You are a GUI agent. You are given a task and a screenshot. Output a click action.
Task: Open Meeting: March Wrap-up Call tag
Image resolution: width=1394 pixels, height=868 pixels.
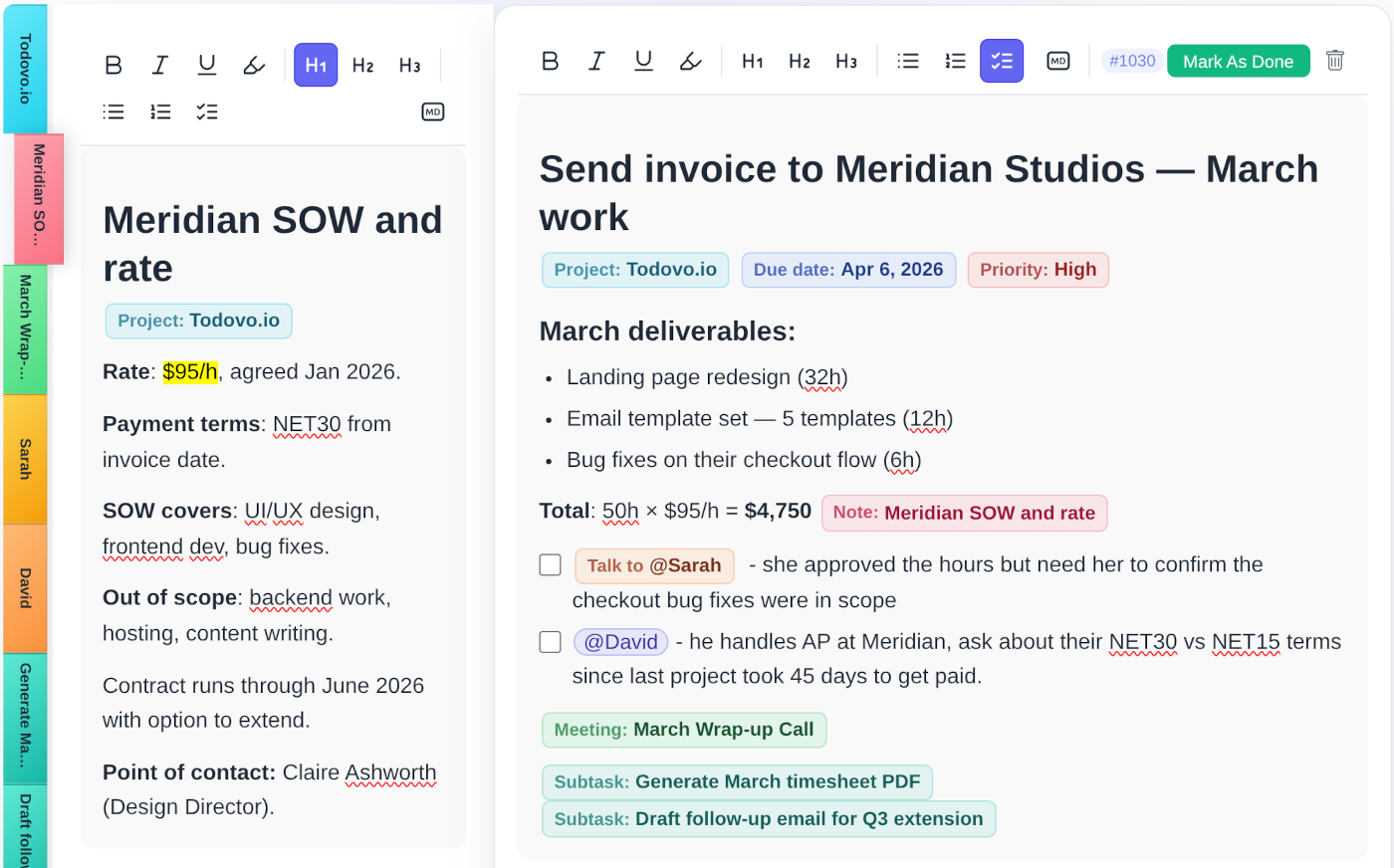pos(684,730)
